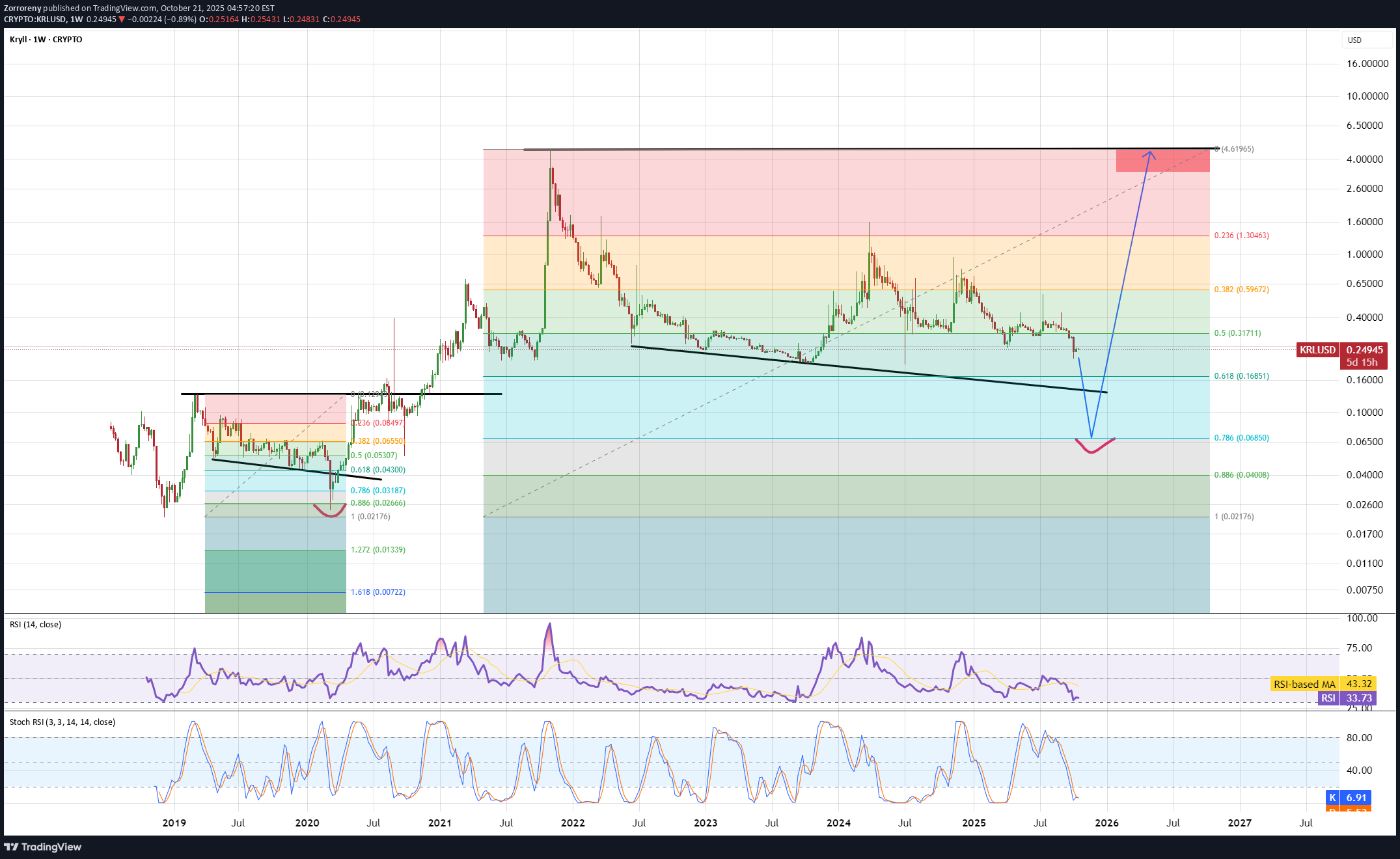This screenshot has height=859, width=1400.
Task: Select the 2021 label on time axis
Action: (x=440, y=823)
